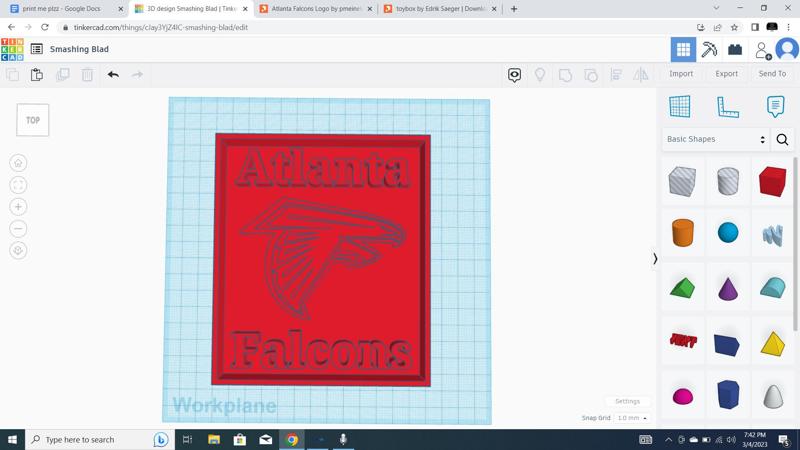Click the Ungroup shapes icon
The height and width of the screenshot is (450, 800).
coord(591,75)
